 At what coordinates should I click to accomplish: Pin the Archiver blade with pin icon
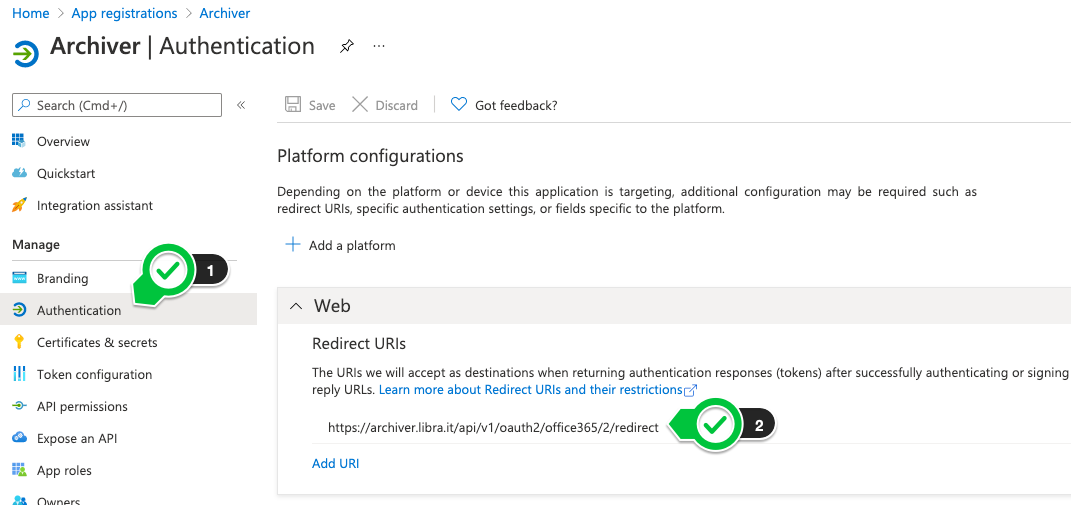click(x=347, y=46)
